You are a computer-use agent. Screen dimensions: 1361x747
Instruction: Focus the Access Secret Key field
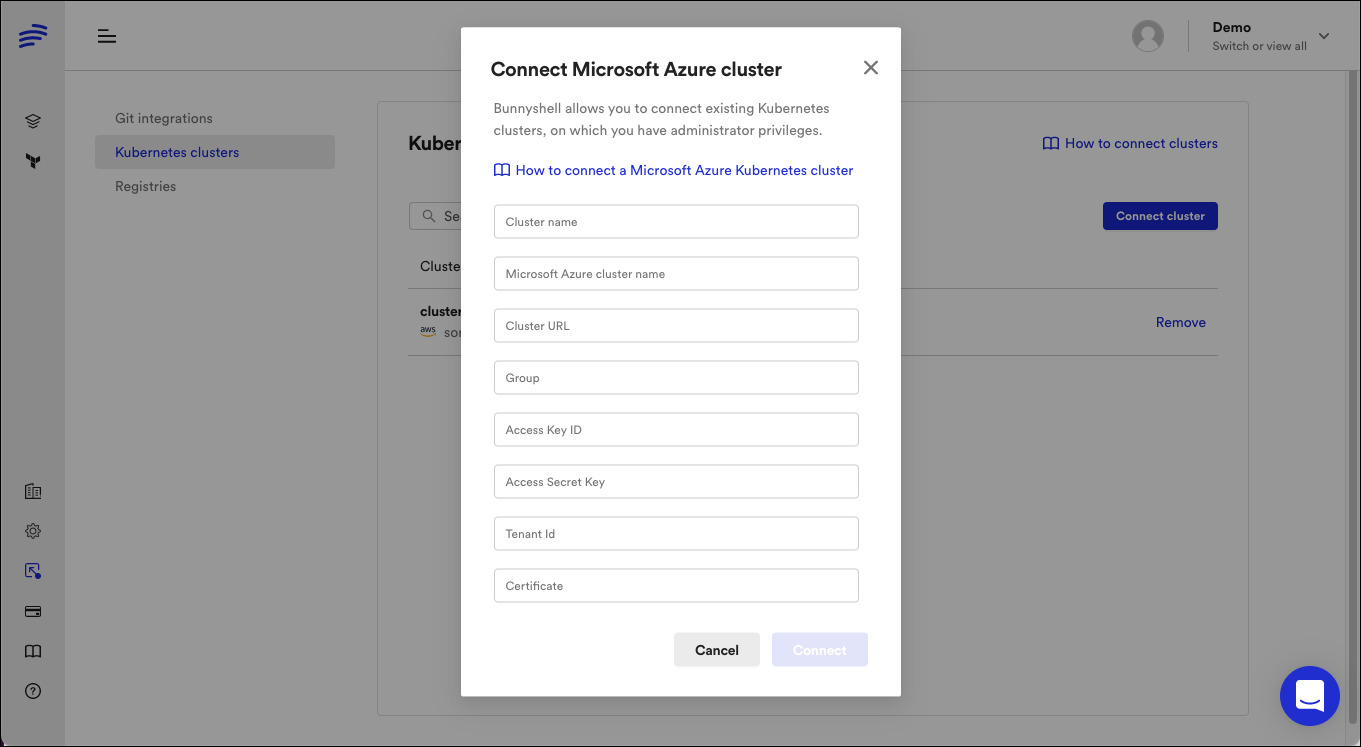point(676,482)
